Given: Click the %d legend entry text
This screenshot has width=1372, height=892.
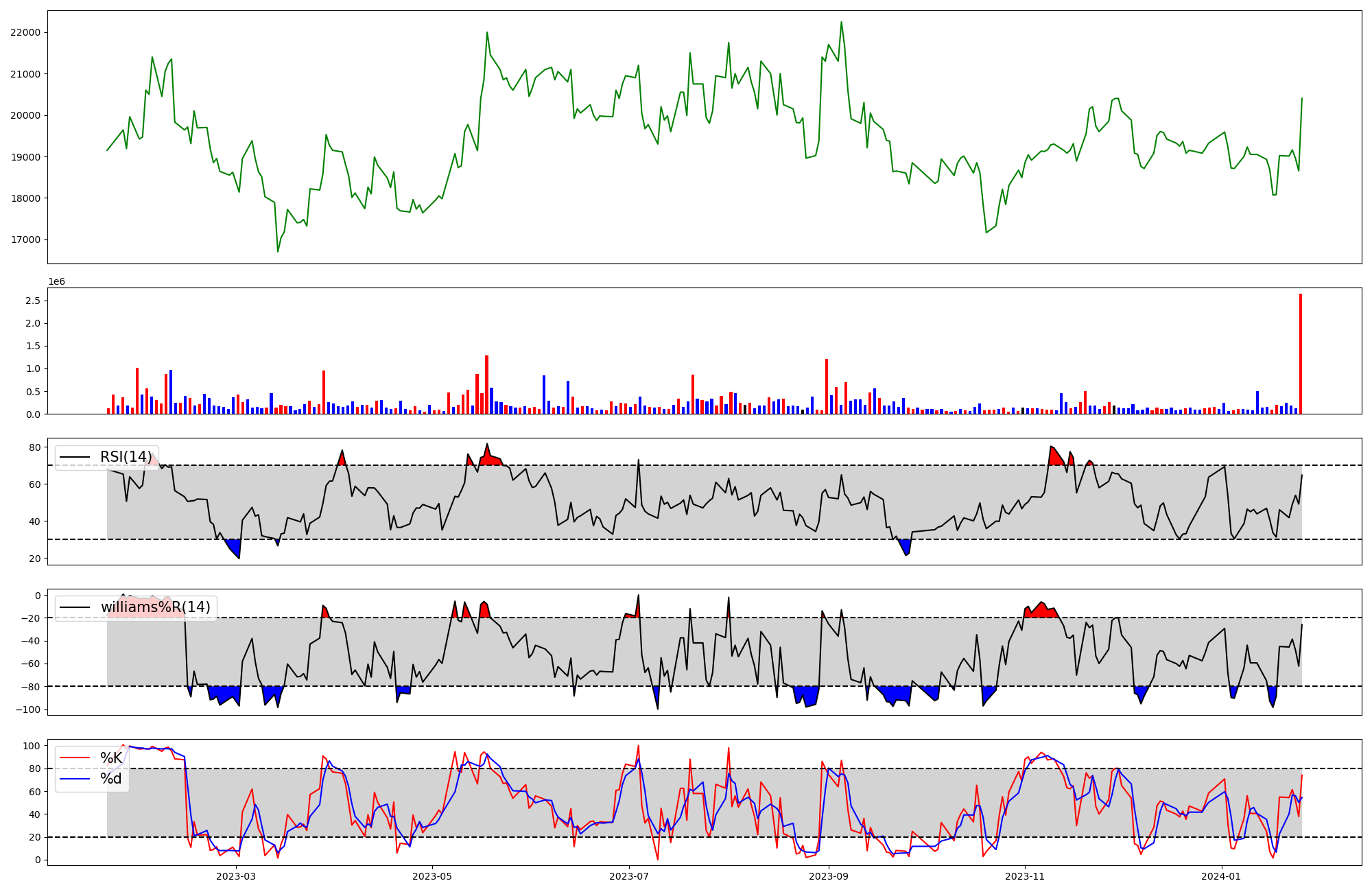Looking at the screenshot, I should click(x=111, y=779).
